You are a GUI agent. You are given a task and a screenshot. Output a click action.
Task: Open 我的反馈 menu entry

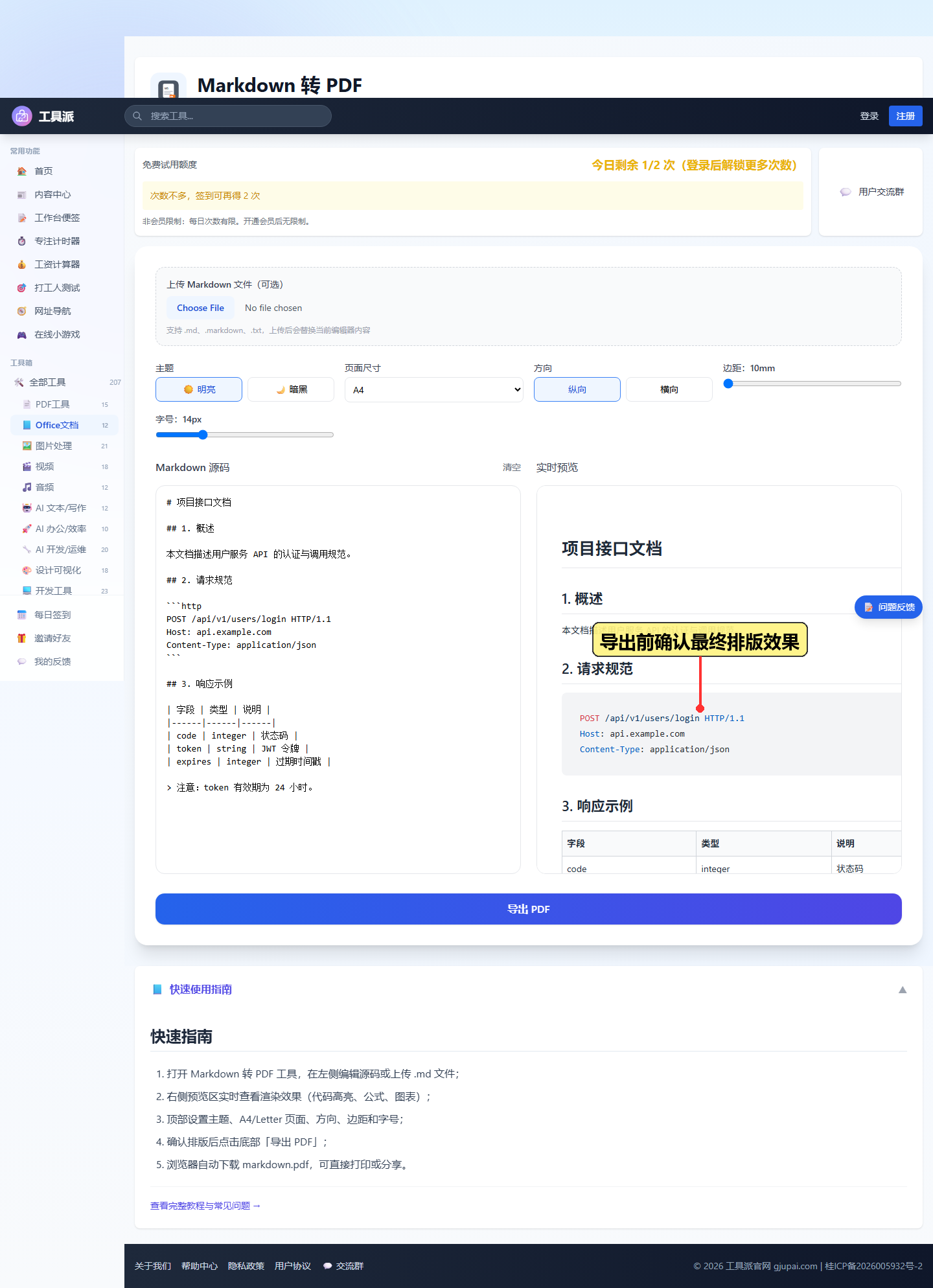click(x=62, y=661)
